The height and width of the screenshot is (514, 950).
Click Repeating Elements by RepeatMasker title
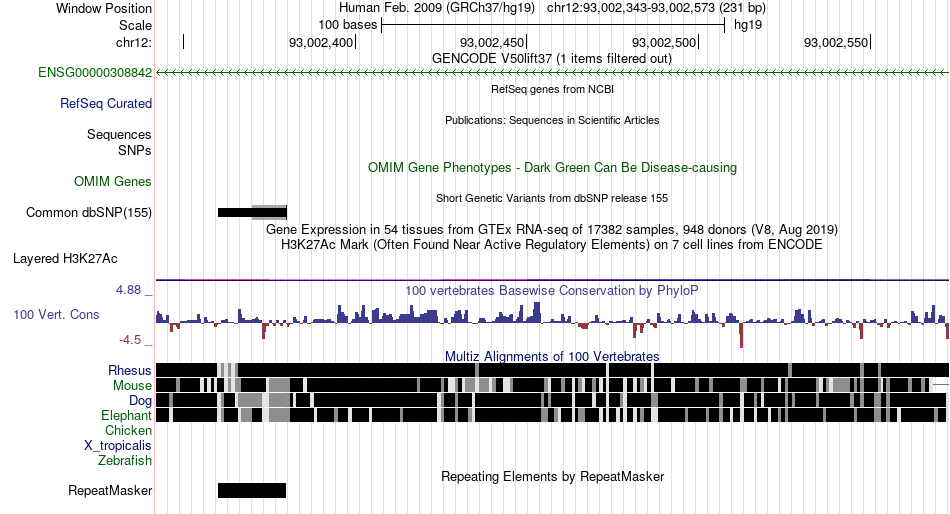click(x=552, y=476)
